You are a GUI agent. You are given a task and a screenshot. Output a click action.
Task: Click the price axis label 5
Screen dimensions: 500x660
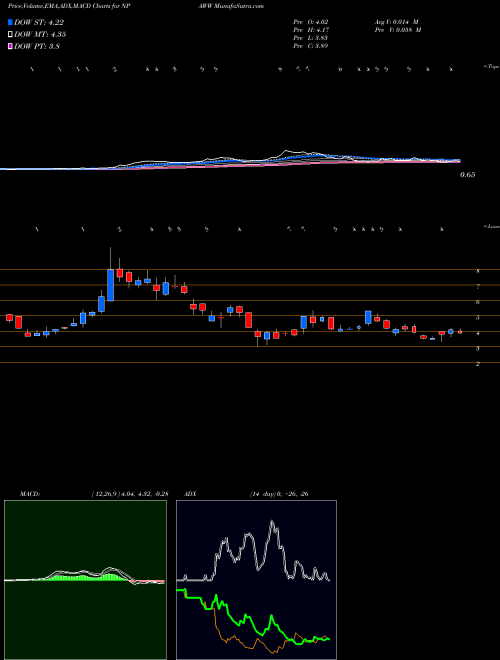click(478, 318)
